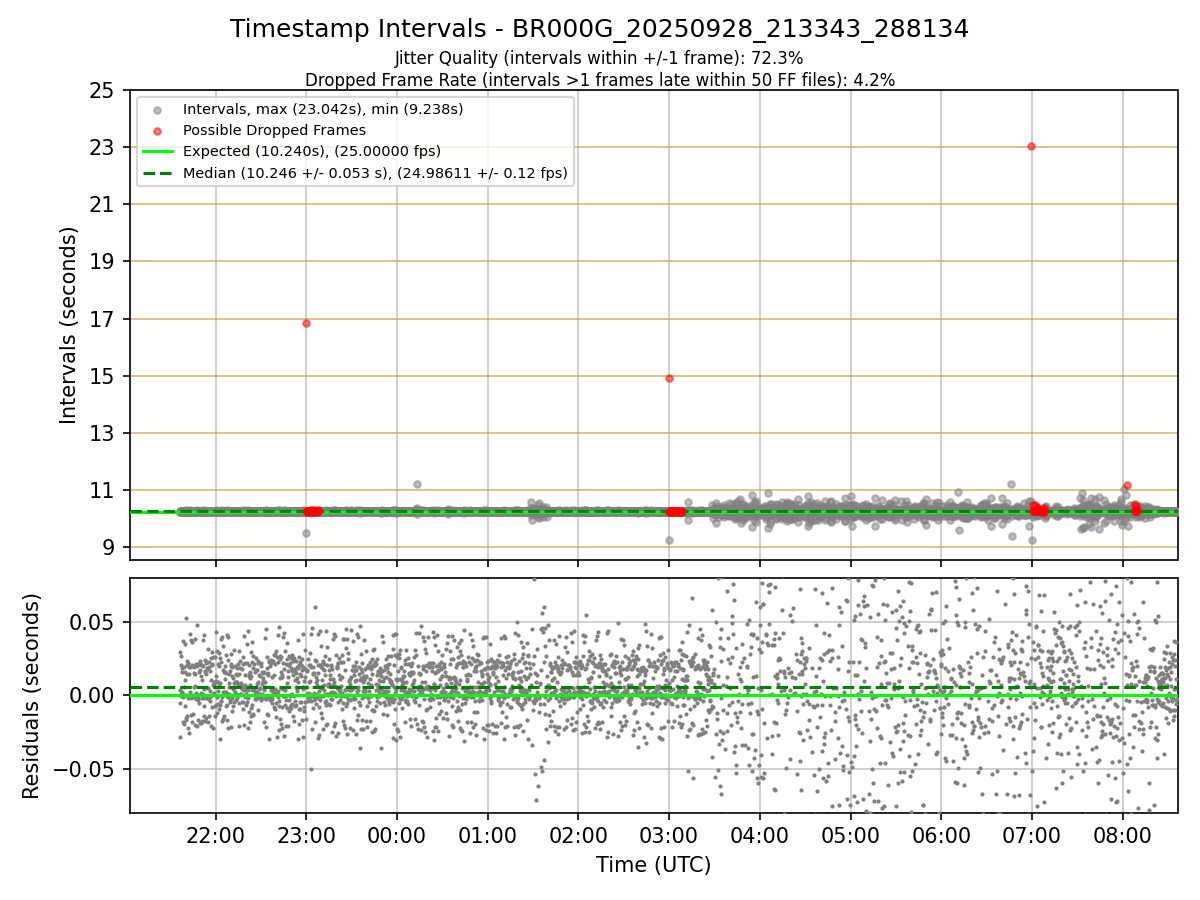This screenshot has width=1200, height=900.
Task: Click the y-axis label 'Residuals (seconds)'
Action: 32,696
